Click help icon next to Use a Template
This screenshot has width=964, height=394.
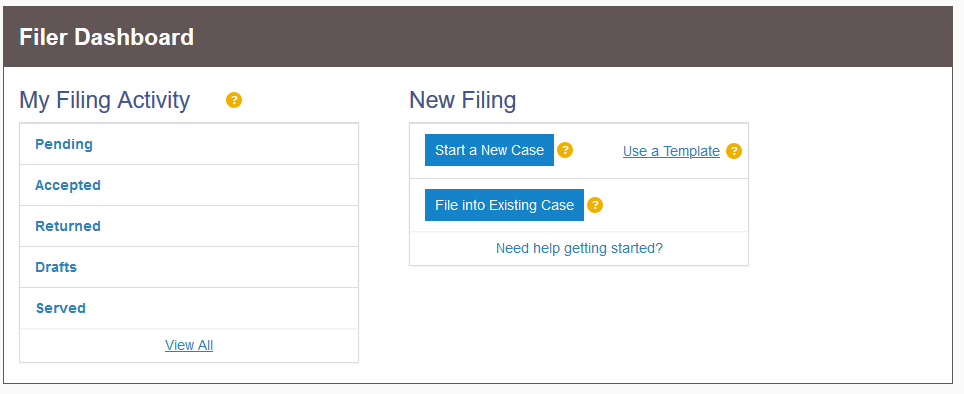tap(733, 151)
